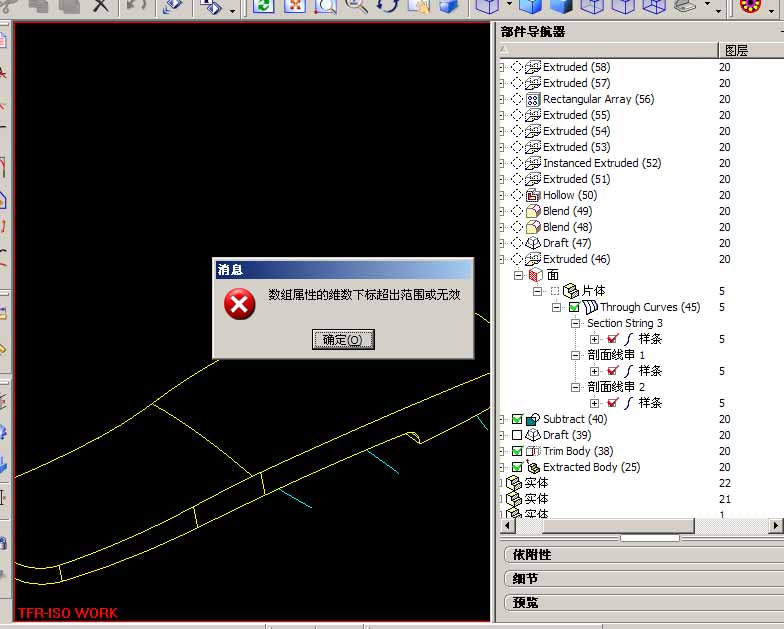The width and height of the screenshot is (784, 629).
Task: Click the Subtract (40) feature icon
Action: coord(532,419)
